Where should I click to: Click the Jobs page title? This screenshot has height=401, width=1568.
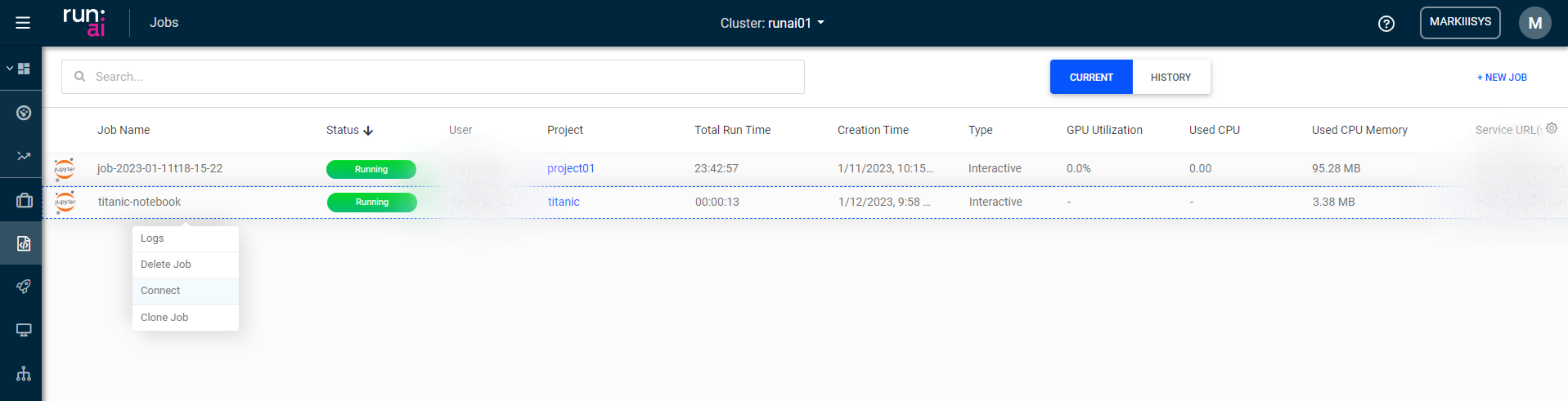tap(164, 22)
